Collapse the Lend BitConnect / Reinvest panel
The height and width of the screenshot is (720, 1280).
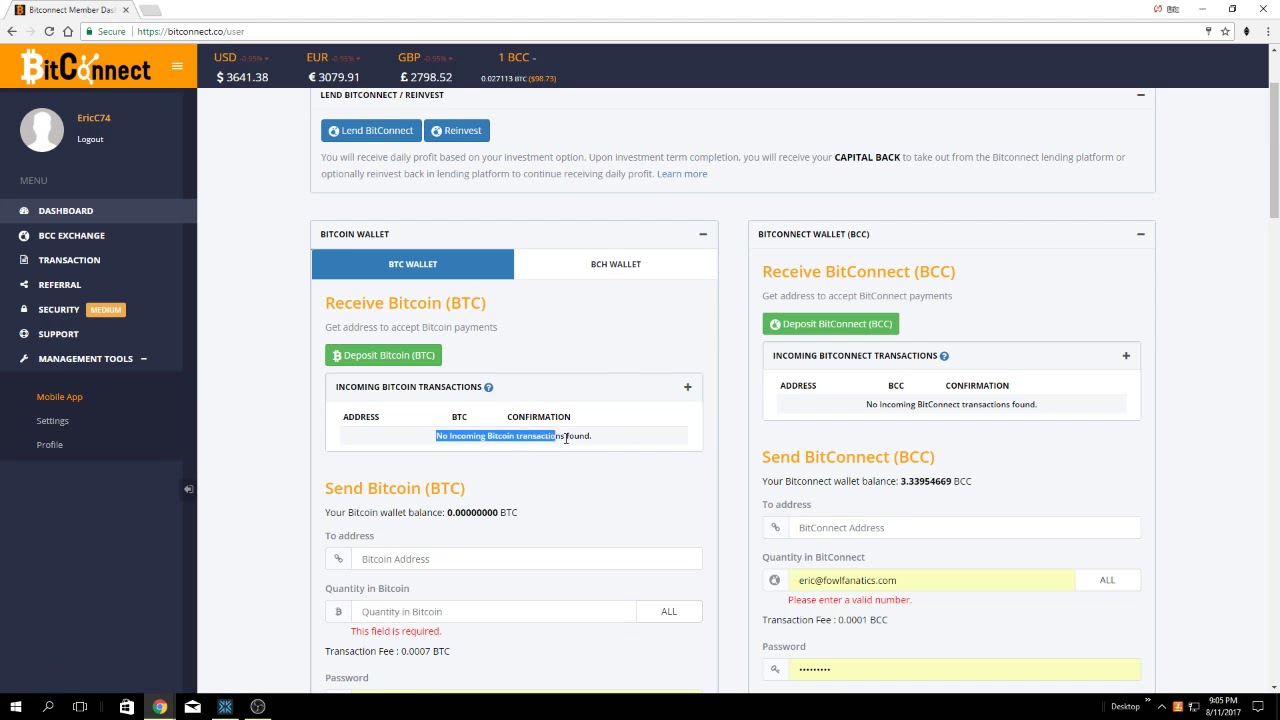pos(1140,95)
